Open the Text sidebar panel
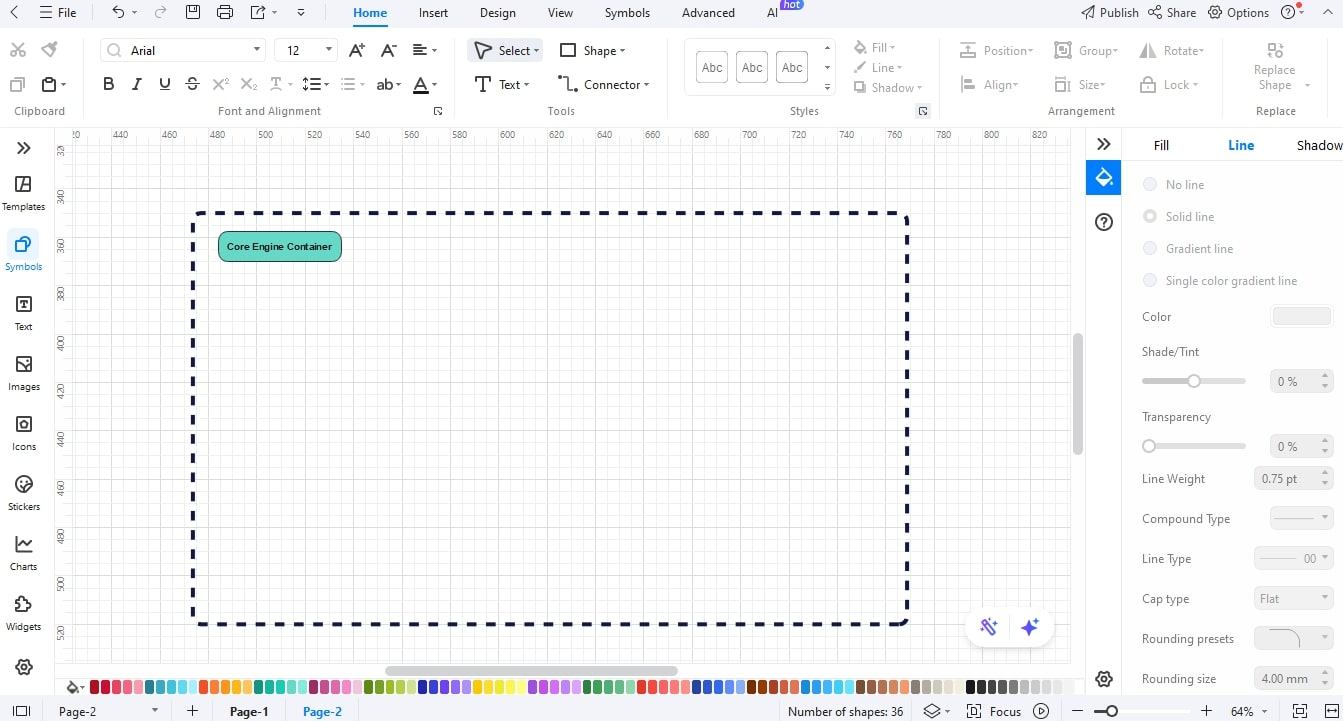Viewport: 1343px width, 721px height. pyautogui.click(x=24, y=312)
